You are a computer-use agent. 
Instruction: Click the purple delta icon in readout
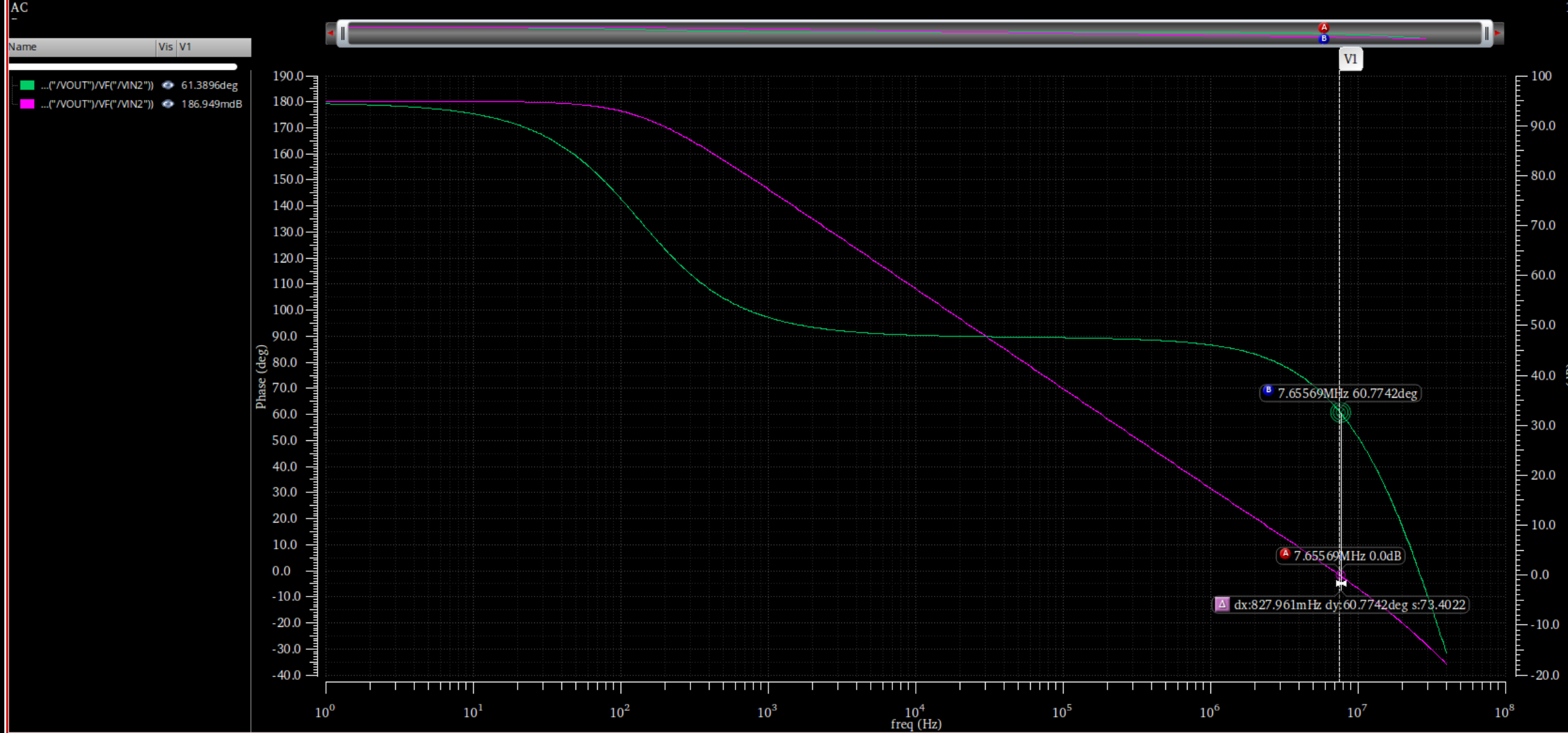[1222, 605]
